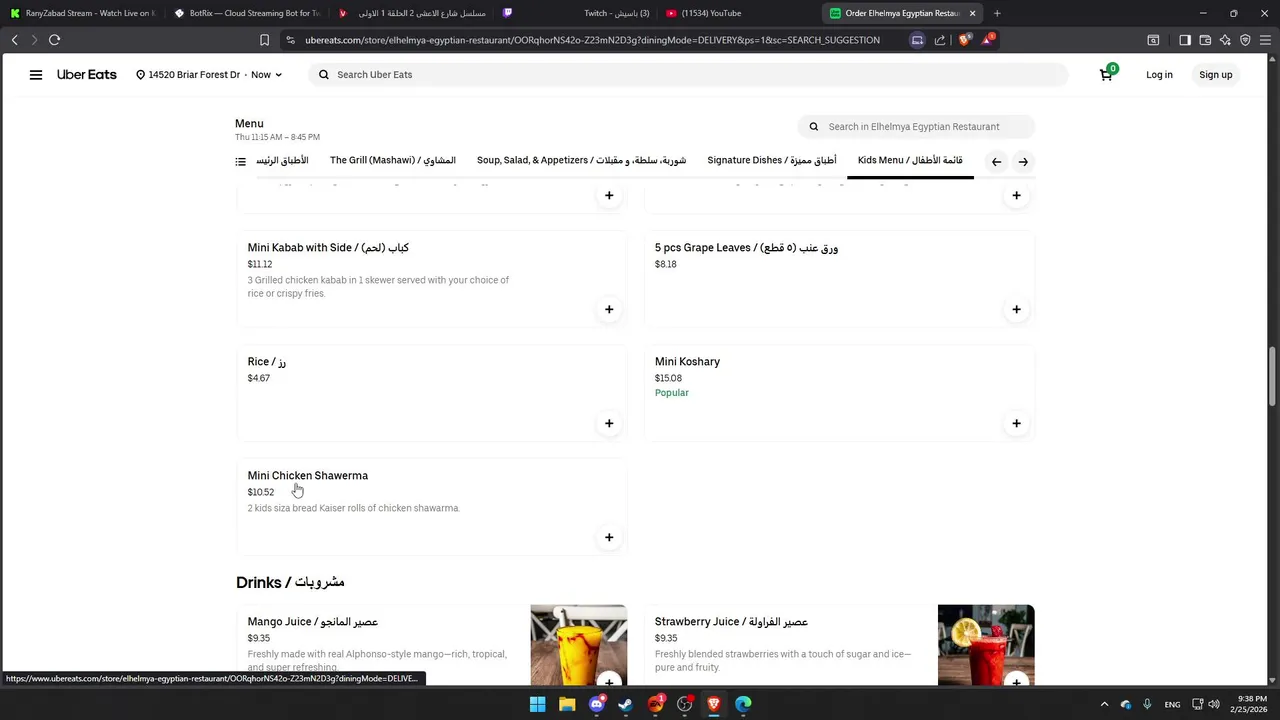Add Mini Koshary to cart

[x=1016, y=423]
